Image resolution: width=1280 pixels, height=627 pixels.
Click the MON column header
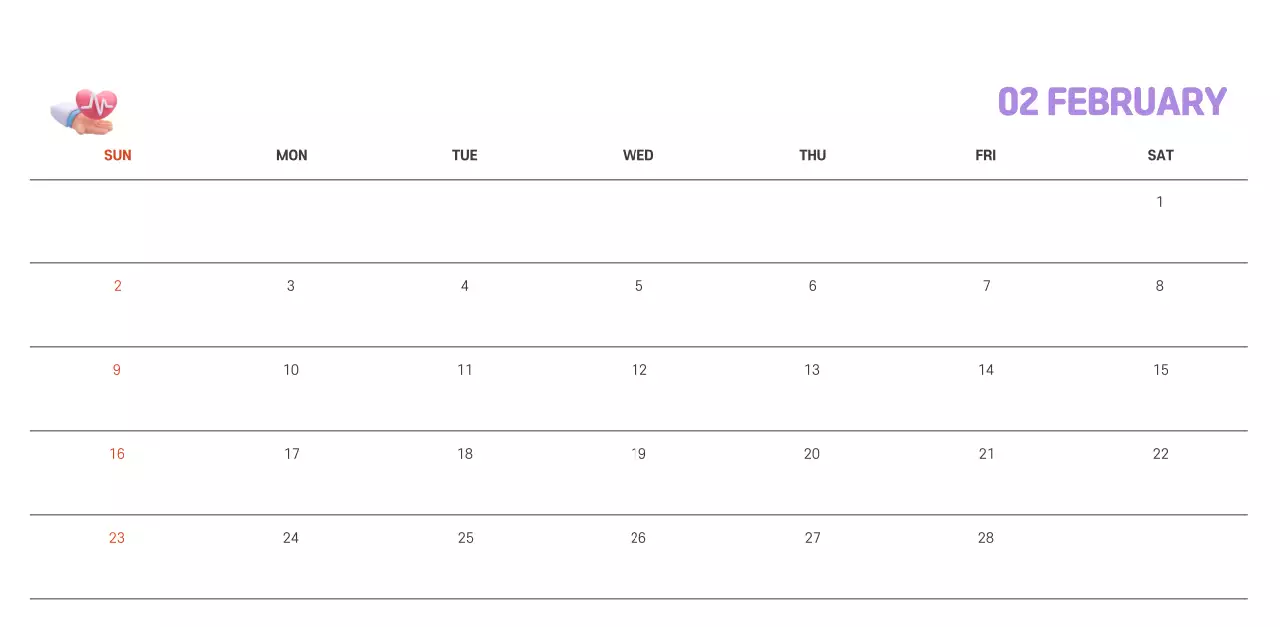tap(291, 155)
